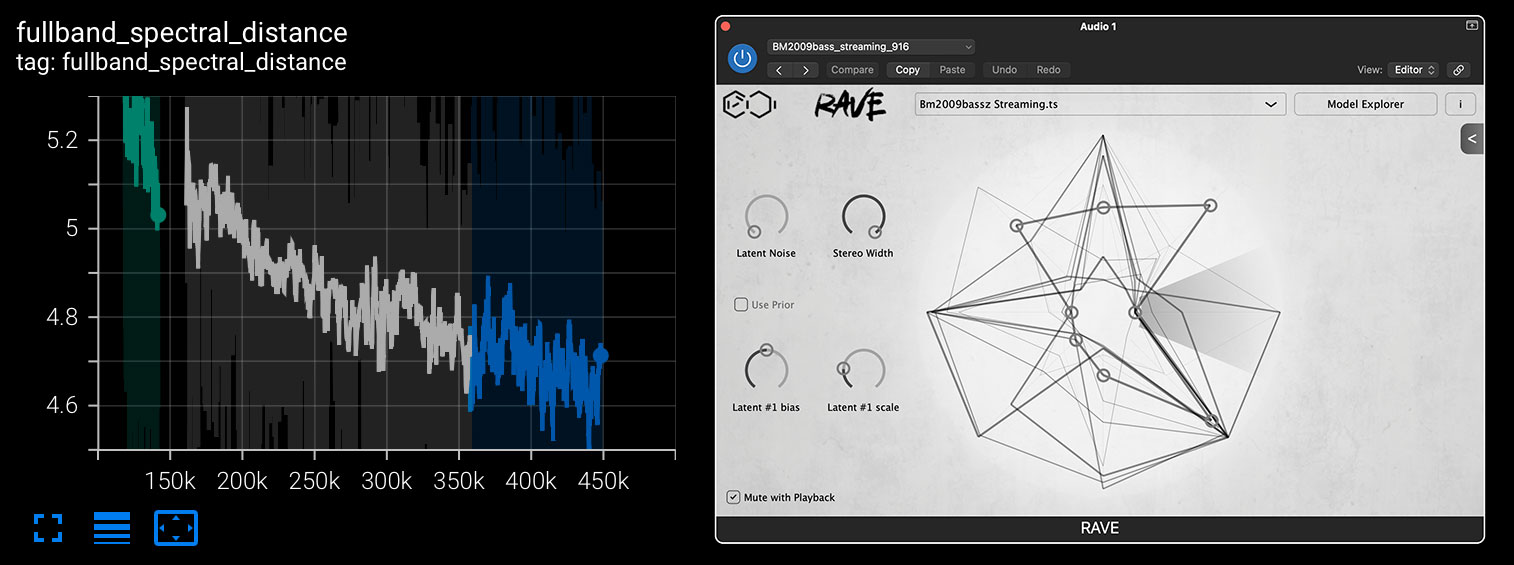
Task: Click the tag: fullband_spectral_distance text
Action: coord(181,62)
